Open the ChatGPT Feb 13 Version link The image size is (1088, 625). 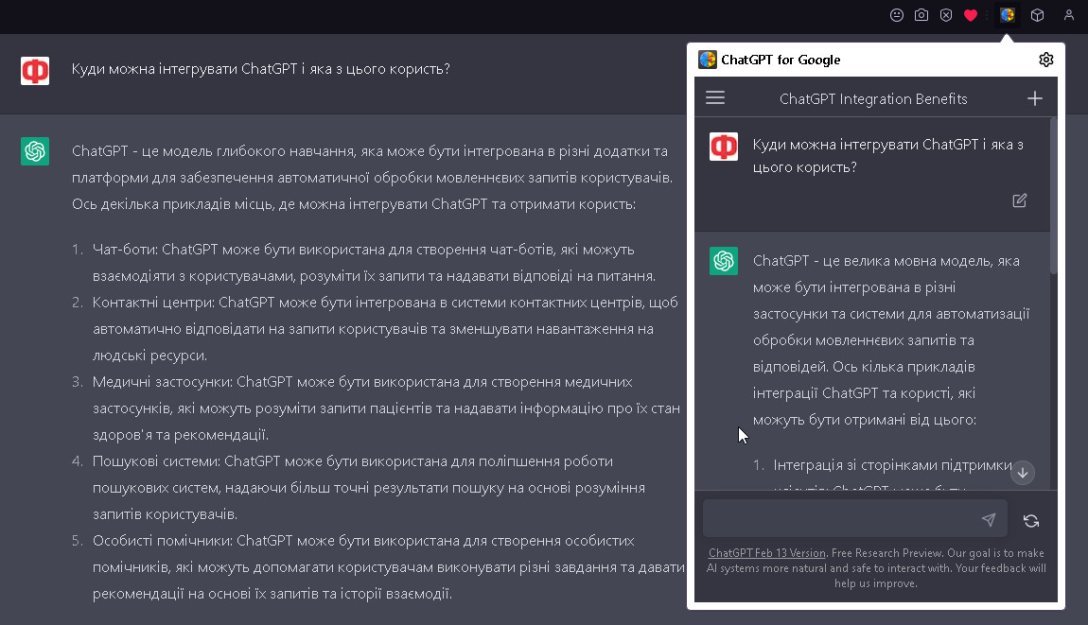pos(767,553)
